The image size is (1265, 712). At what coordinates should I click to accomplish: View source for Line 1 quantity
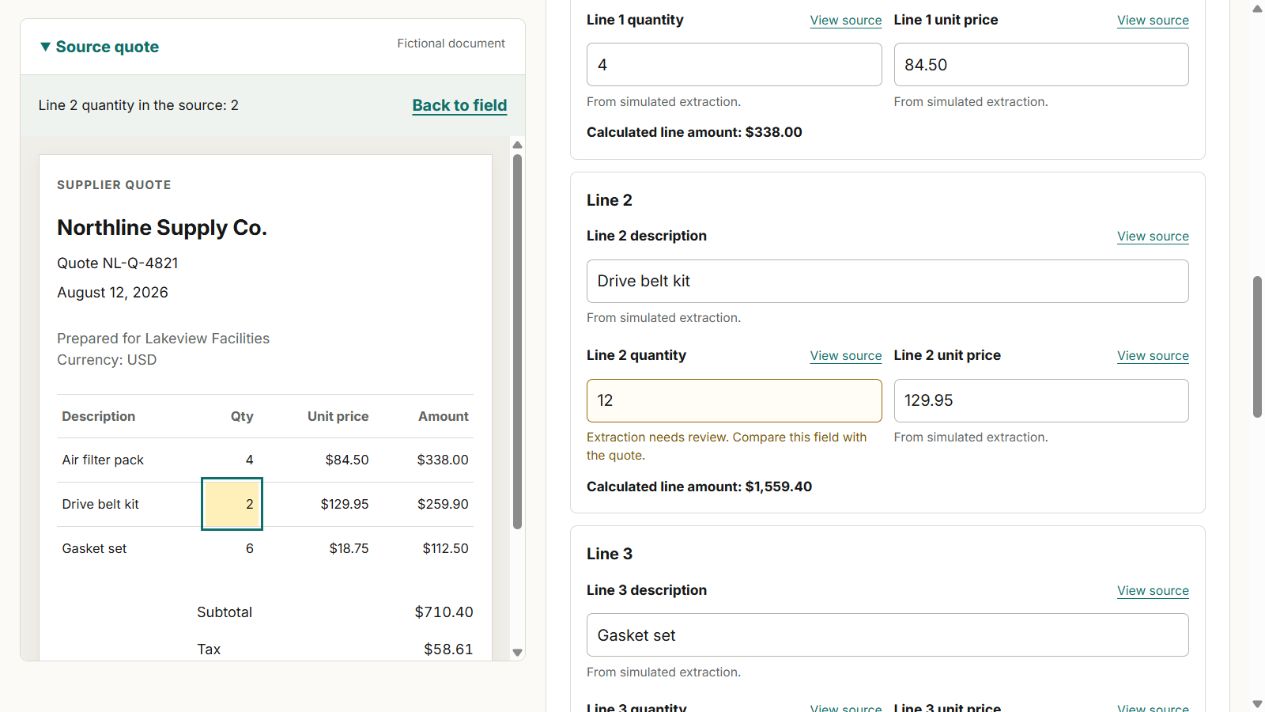[845, 20]
